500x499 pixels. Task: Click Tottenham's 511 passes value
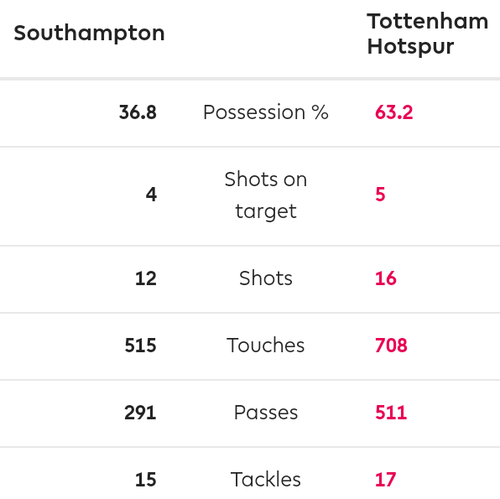click(x=391, y=413)
